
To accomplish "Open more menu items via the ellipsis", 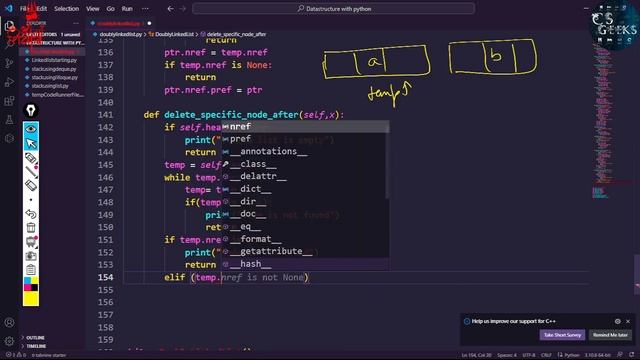I will click(145, 9).
